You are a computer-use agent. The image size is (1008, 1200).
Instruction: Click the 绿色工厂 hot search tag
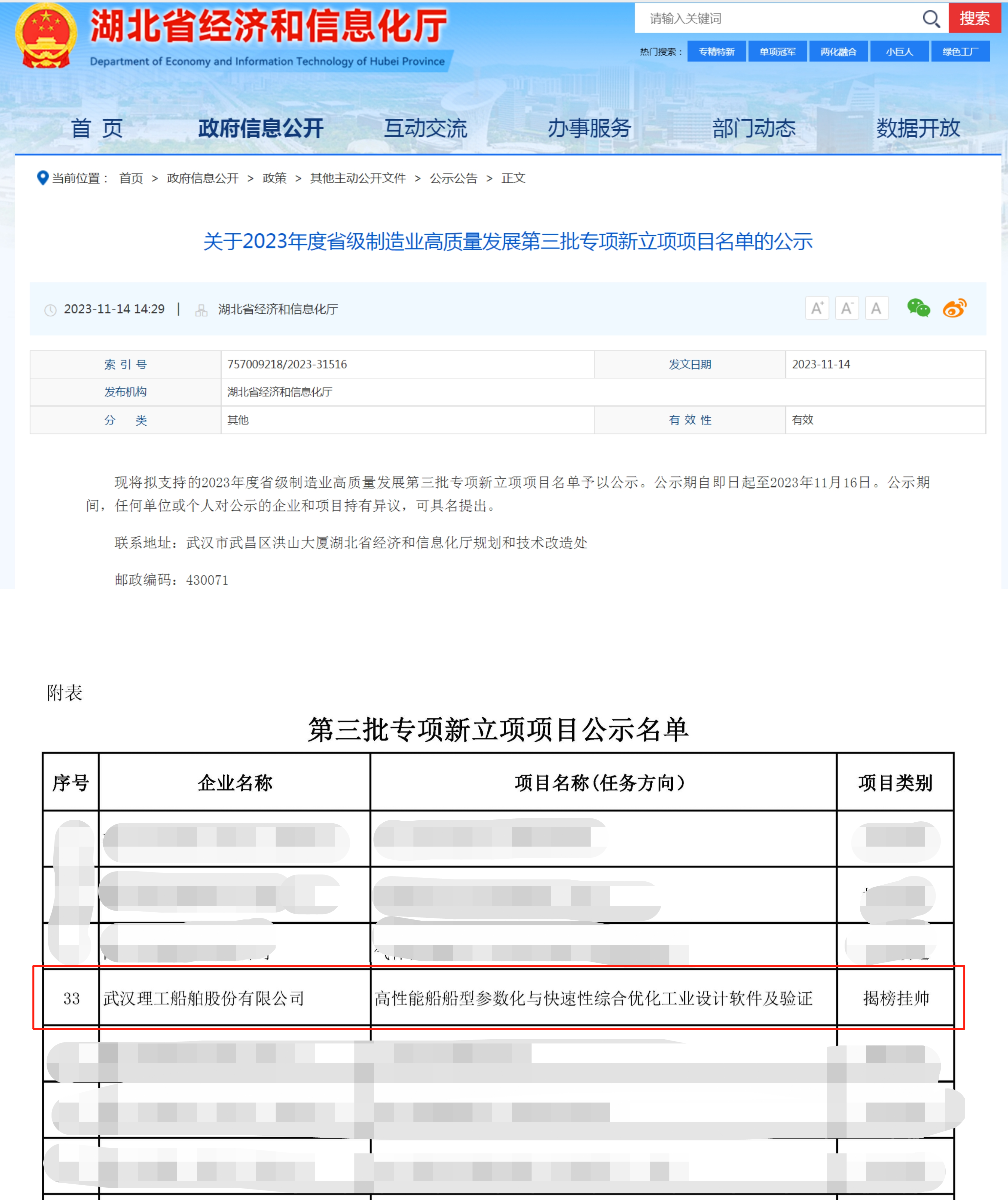960,52
